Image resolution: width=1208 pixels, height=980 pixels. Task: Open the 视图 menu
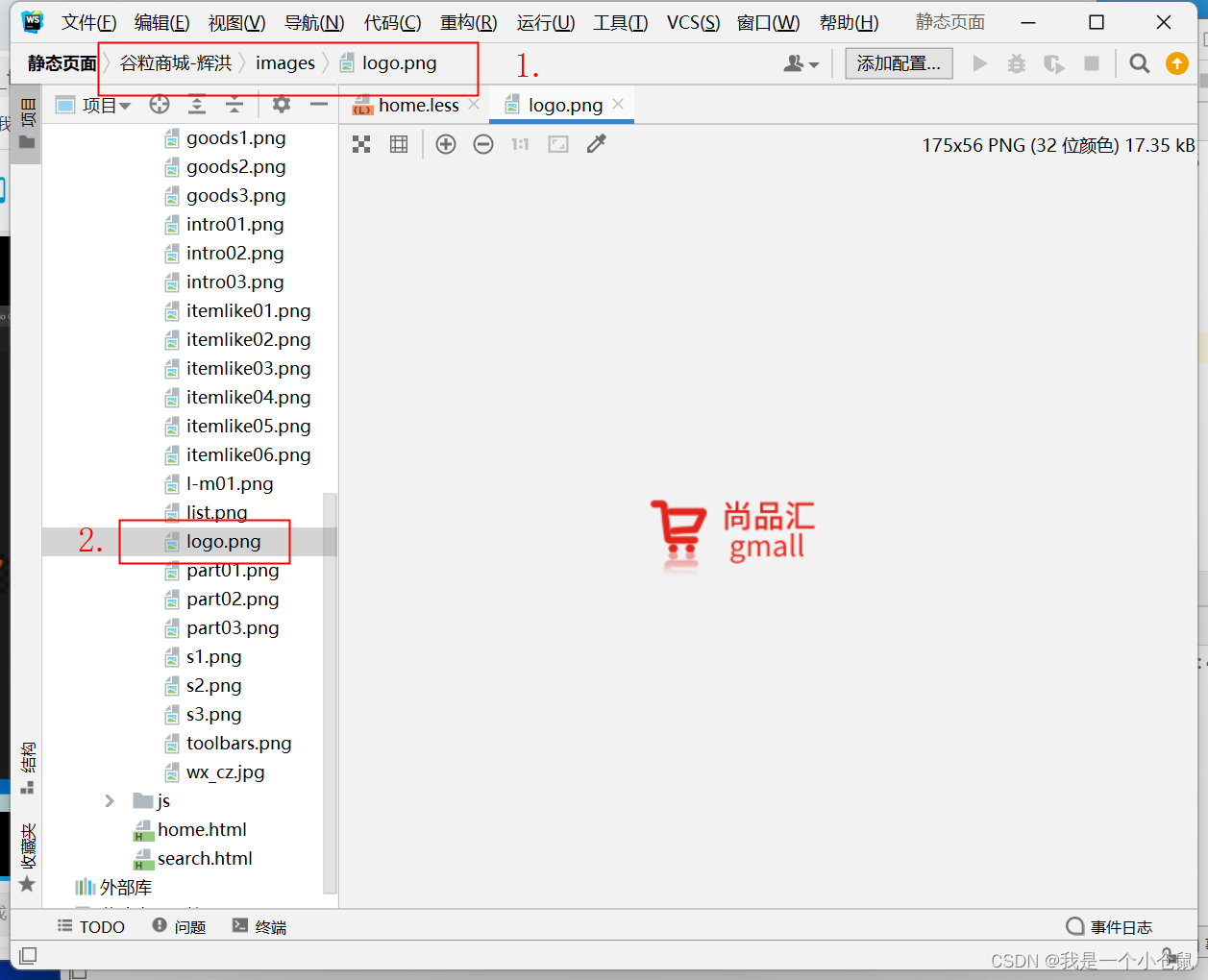click(x=235, y=22)
